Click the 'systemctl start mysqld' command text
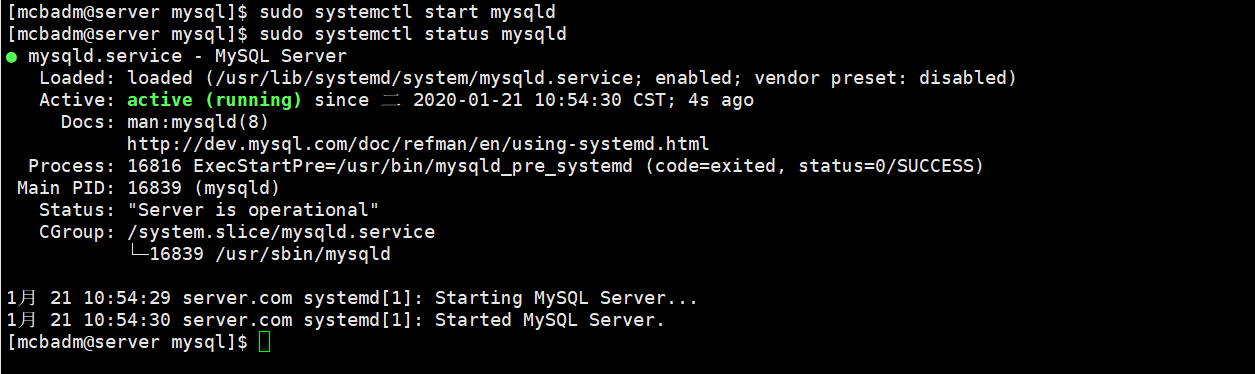Image resolution: width=1255 pixels, height=374 pixels. pos(434,12)
